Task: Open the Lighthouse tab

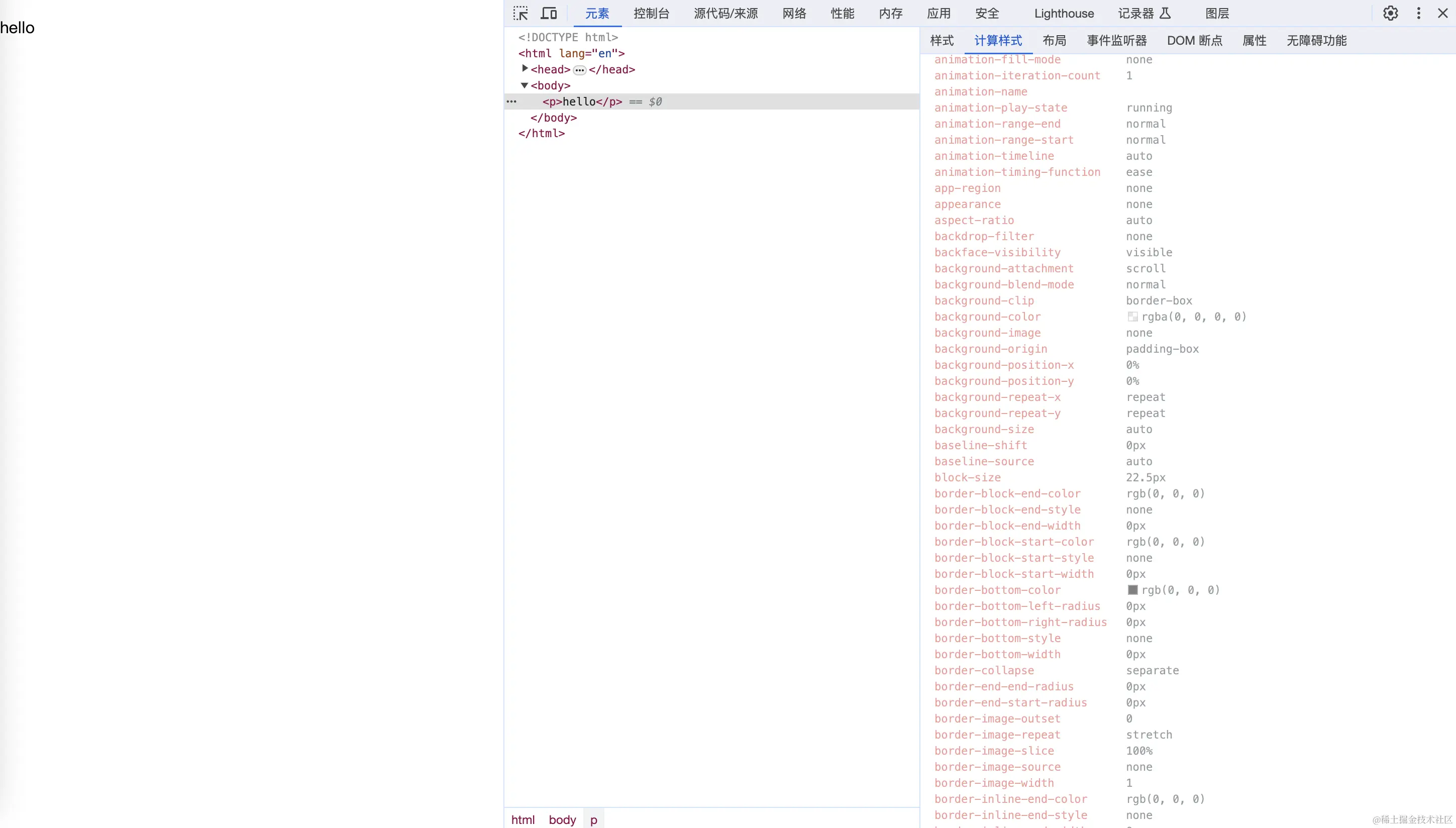Action: (x=1064, y=13)
